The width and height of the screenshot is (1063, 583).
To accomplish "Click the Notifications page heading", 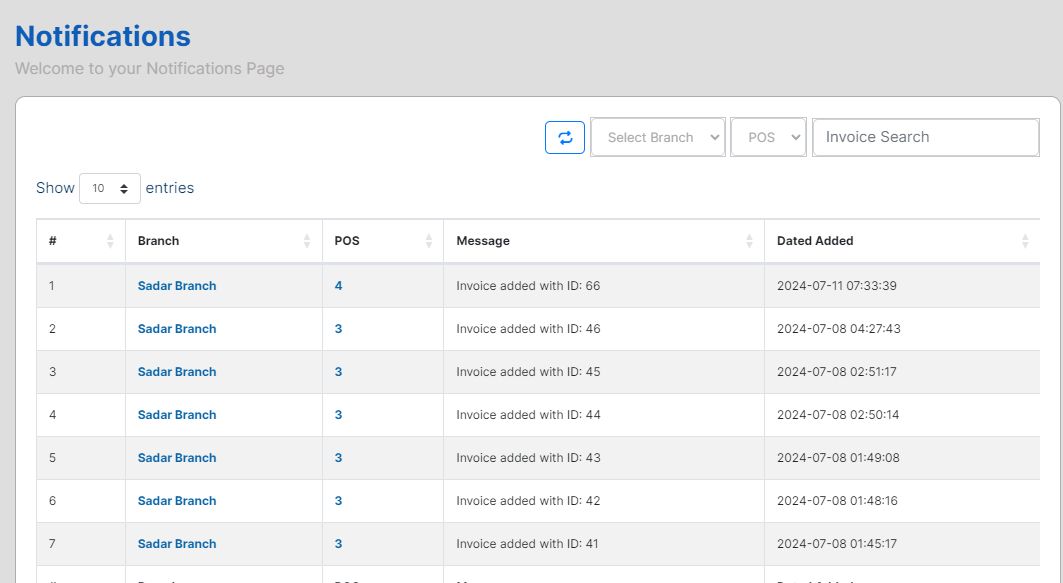I will tap(103, 36).
